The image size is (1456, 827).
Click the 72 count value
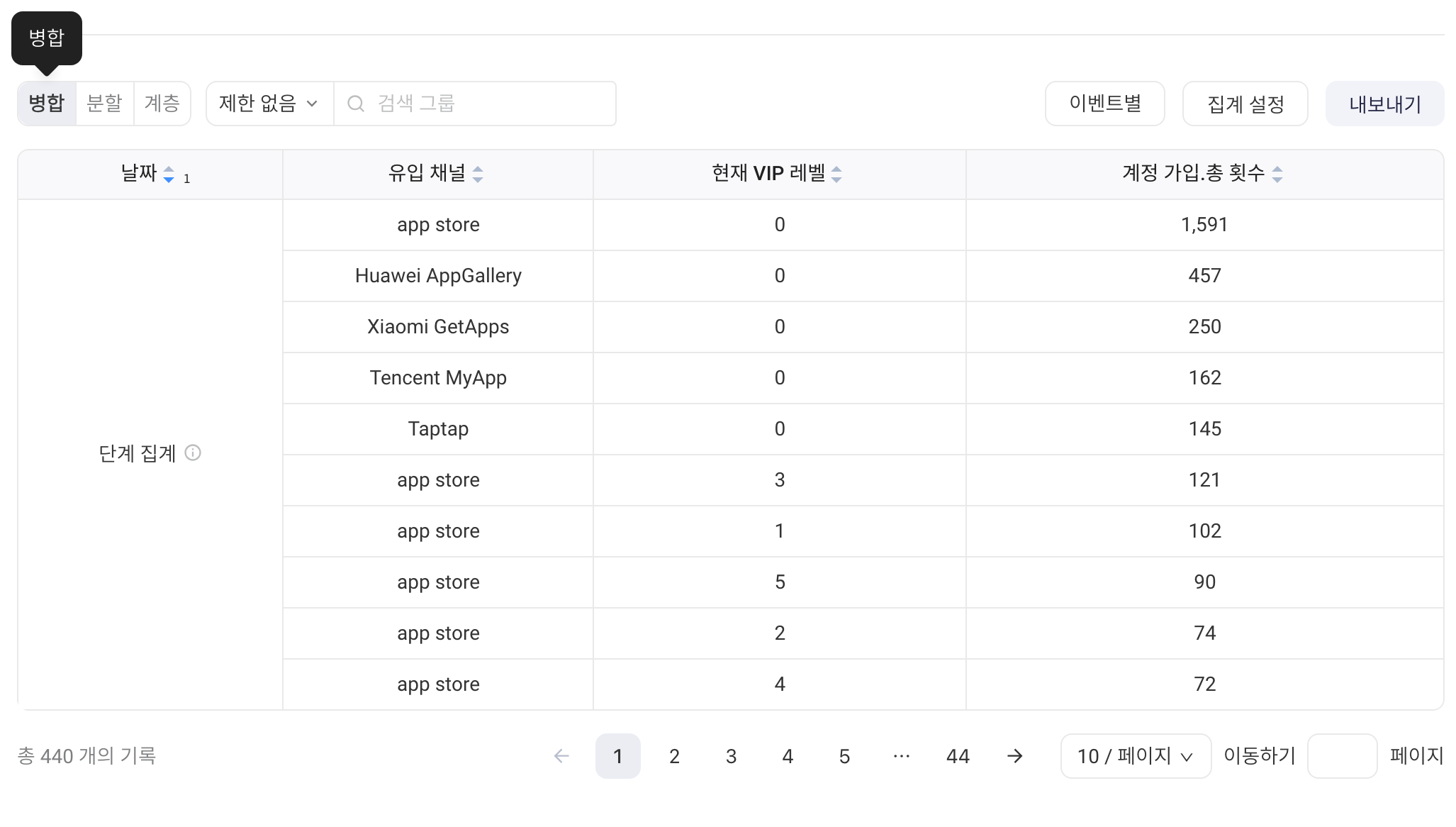pos(1204,684)
